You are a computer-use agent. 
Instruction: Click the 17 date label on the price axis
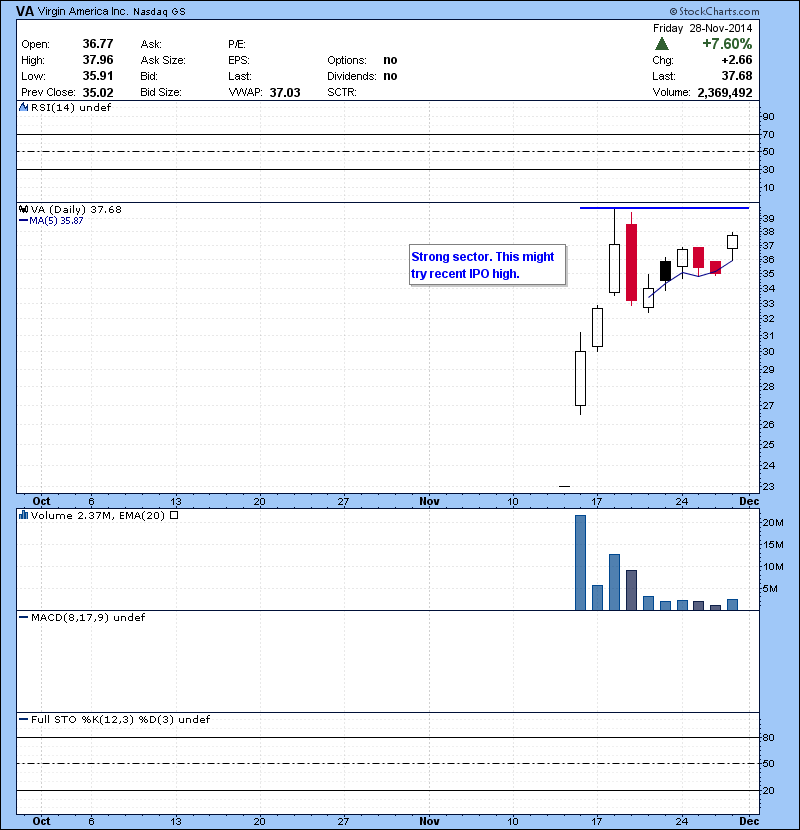tap(597, 501)
